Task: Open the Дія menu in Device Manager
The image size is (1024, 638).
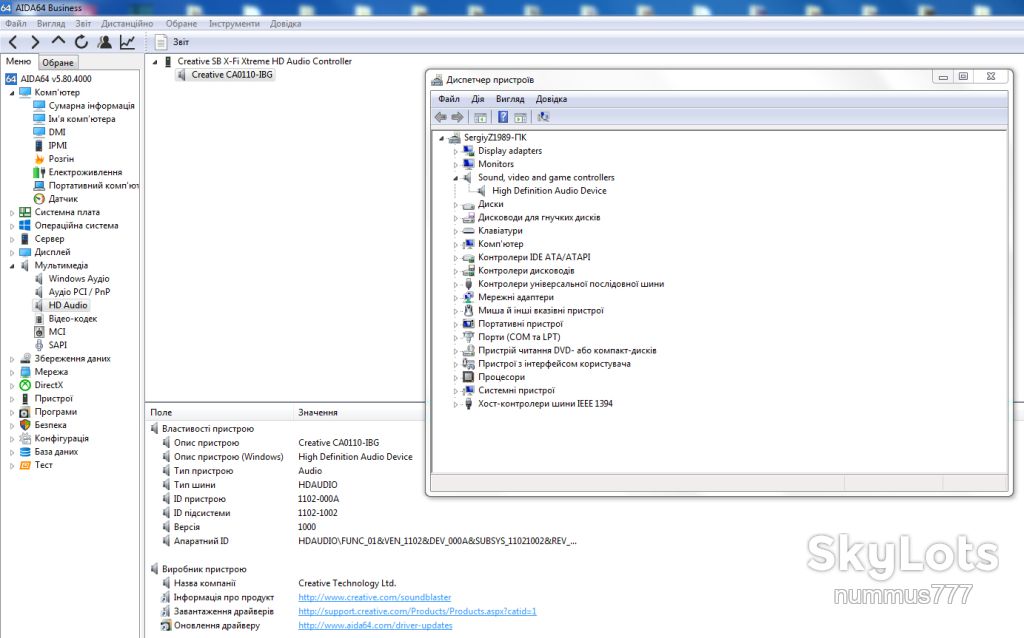Action: (x=478, y=99)
